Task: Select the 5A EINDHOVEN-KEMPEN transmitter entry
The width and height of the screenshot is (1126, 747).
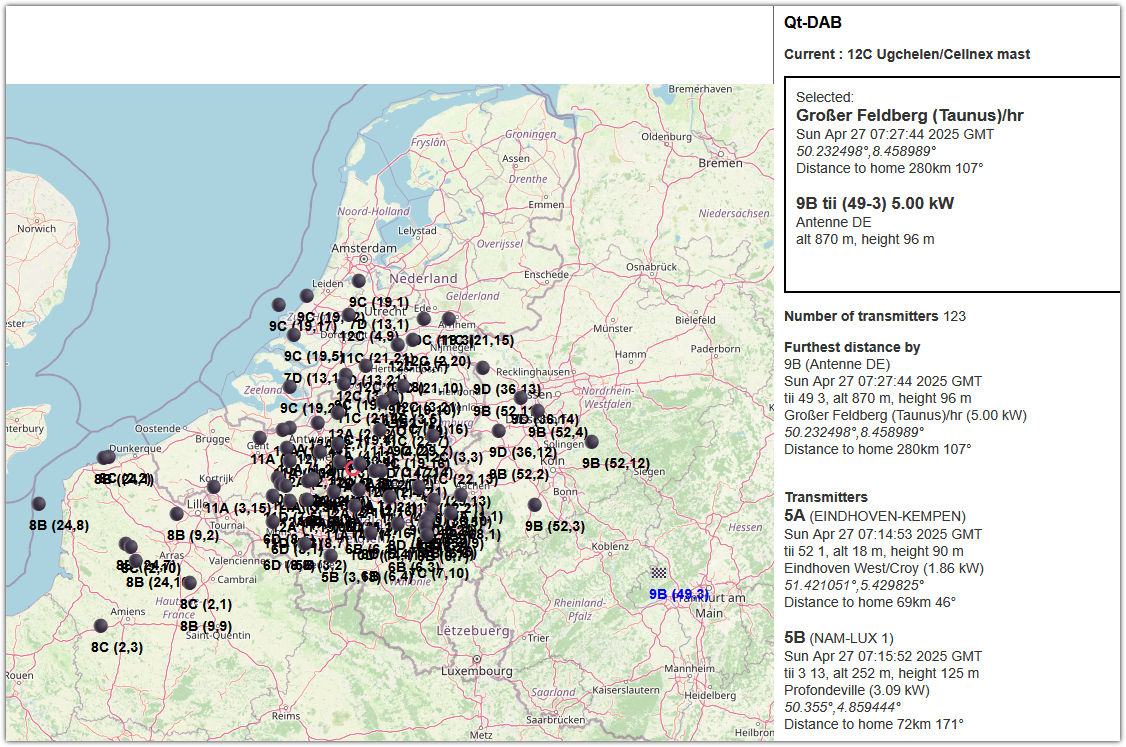Action: (875, 516)
